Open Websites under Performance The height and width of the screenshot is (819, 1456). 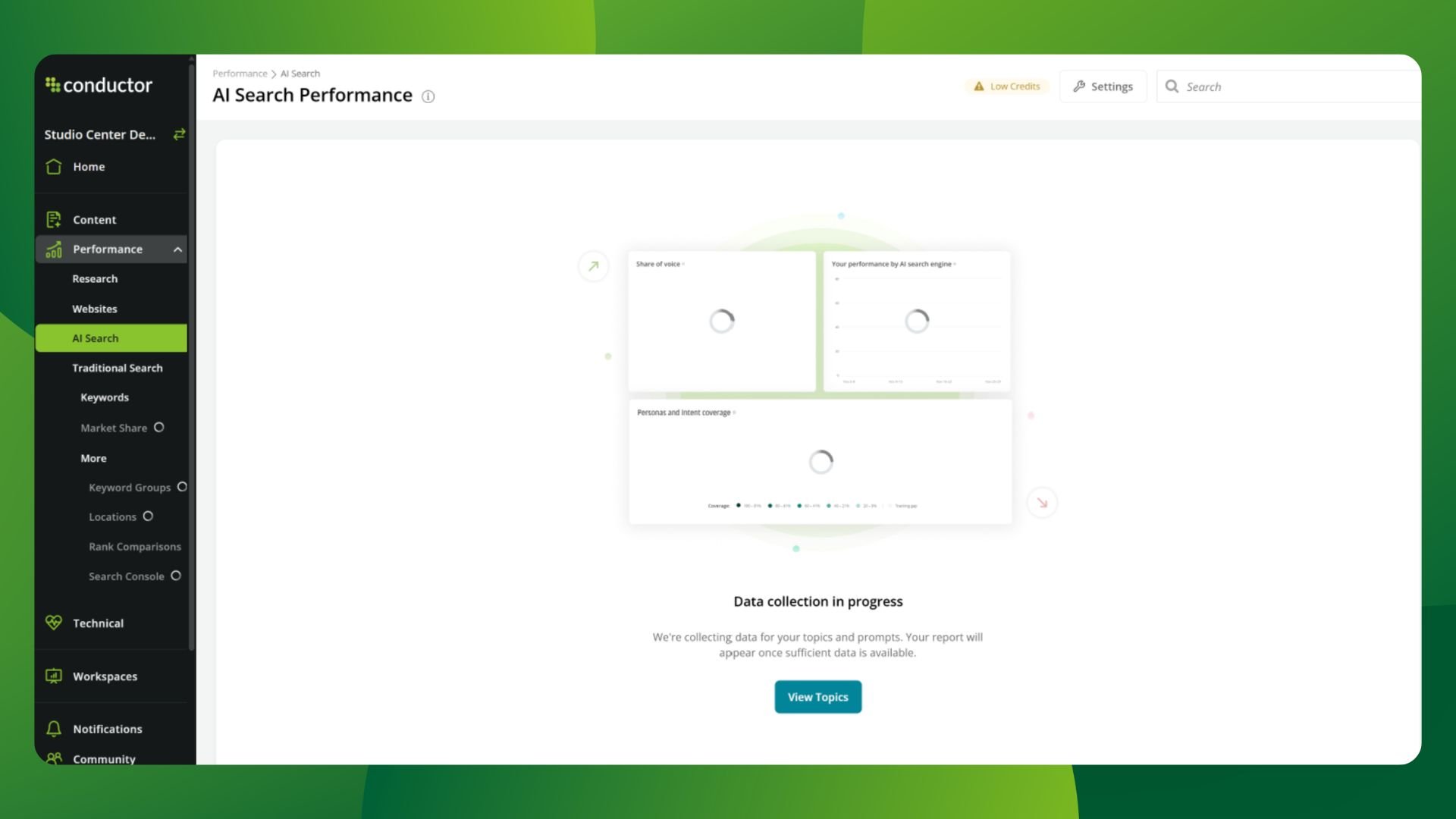pos(95,309)
